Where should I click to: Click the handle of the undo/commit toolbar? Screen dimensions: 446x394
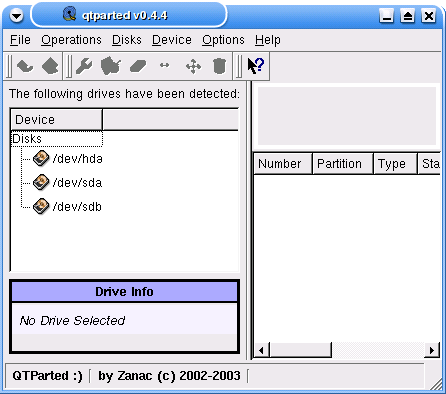9,66
